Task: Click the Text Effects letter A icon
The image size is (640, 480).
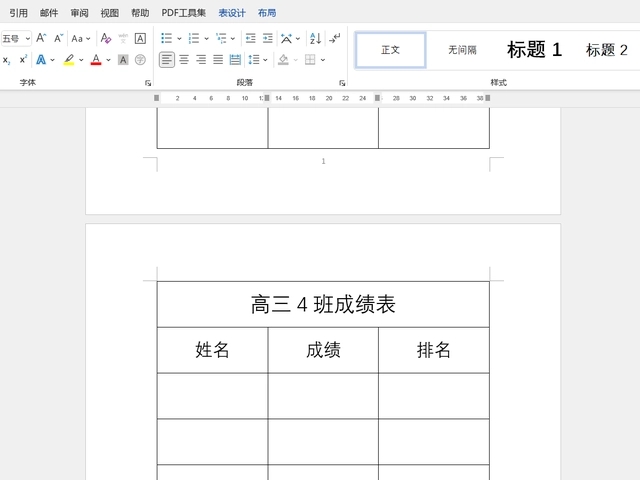Action: pos(41,60)
